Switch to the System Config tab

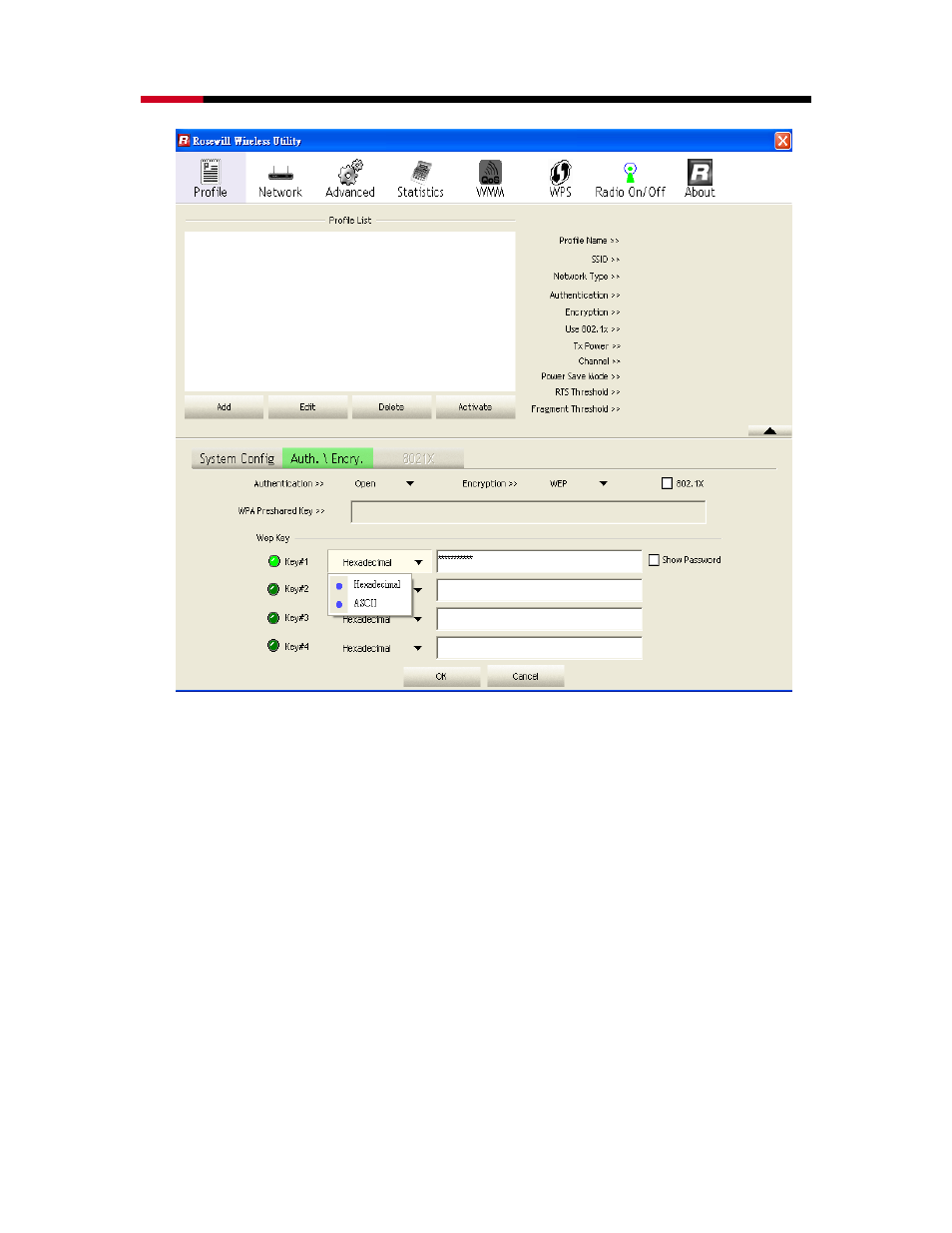tap(237, 458)
